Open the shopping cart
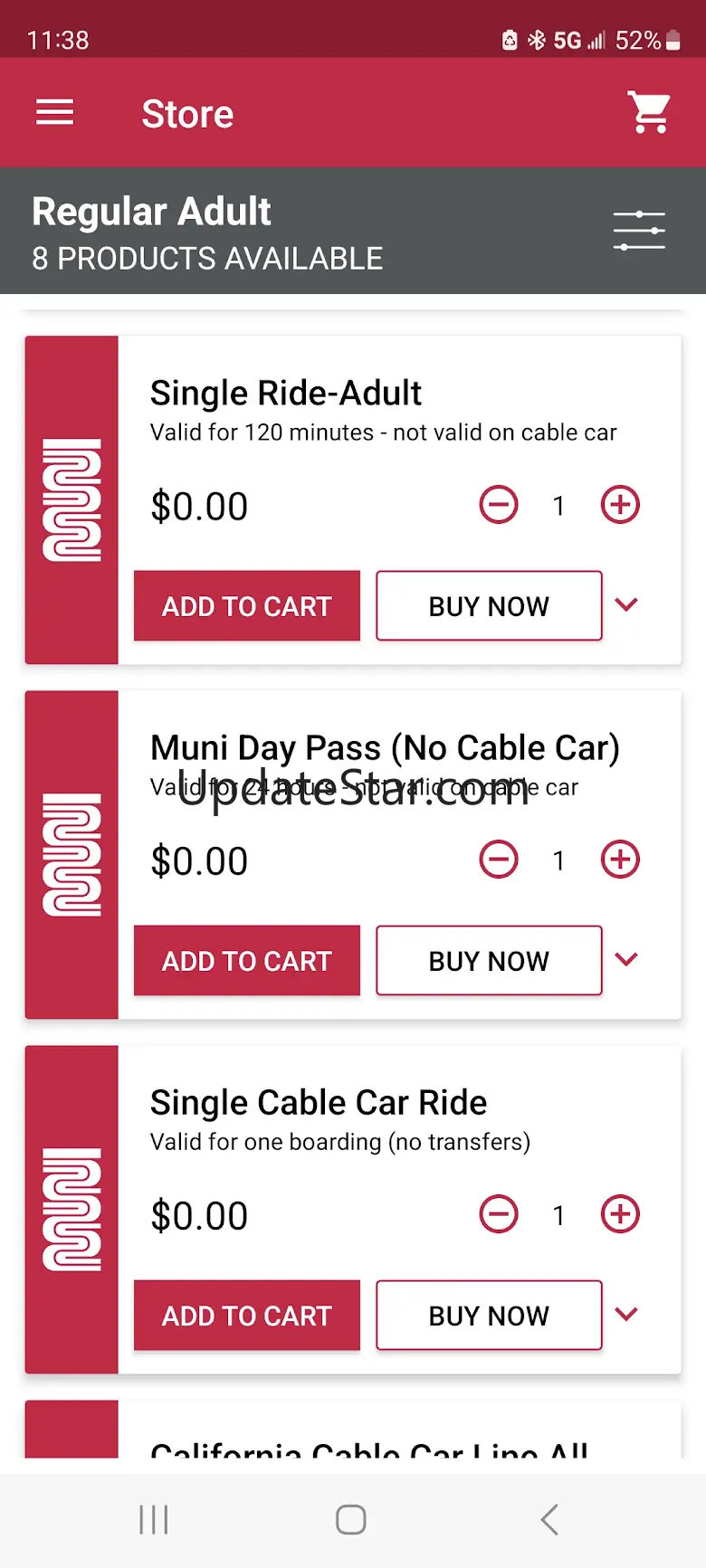 point(649,113)
